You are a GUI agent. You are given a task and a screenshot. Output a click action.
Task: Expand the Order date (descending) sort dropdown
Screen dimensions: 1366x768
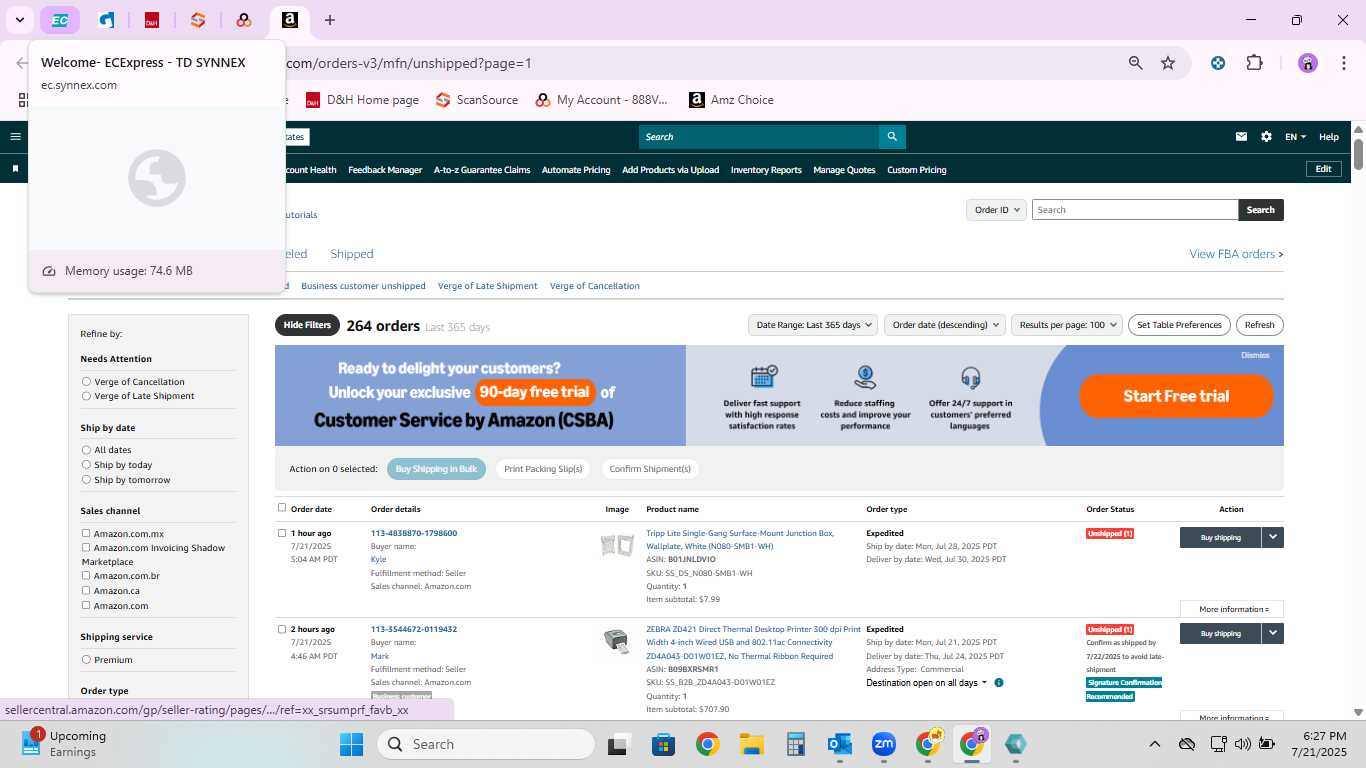pyautogui.click(x=944, y=325)
